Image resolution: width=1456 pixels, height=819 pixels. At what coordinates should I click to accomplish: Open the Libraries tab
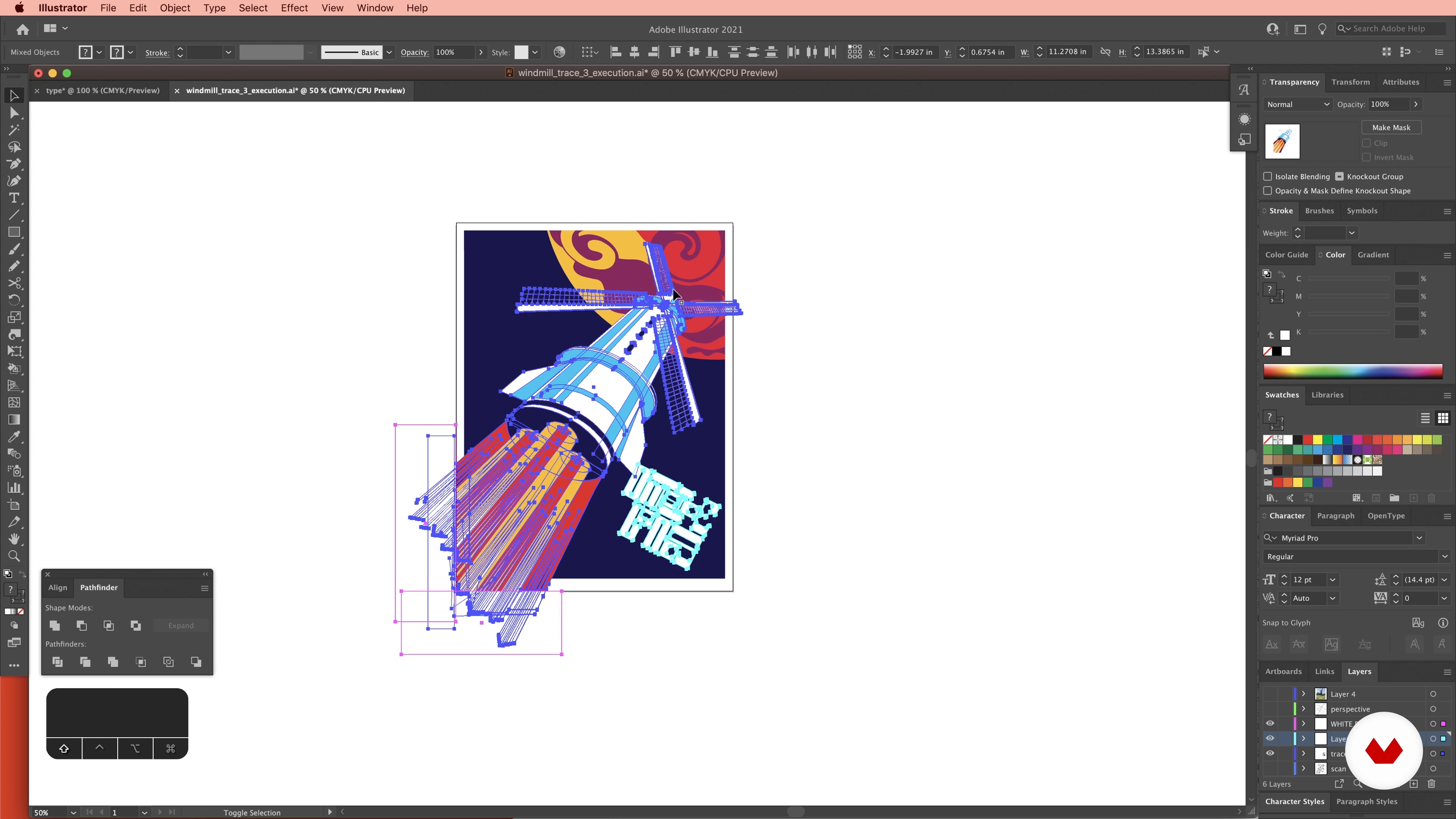tap(1327, 394)
